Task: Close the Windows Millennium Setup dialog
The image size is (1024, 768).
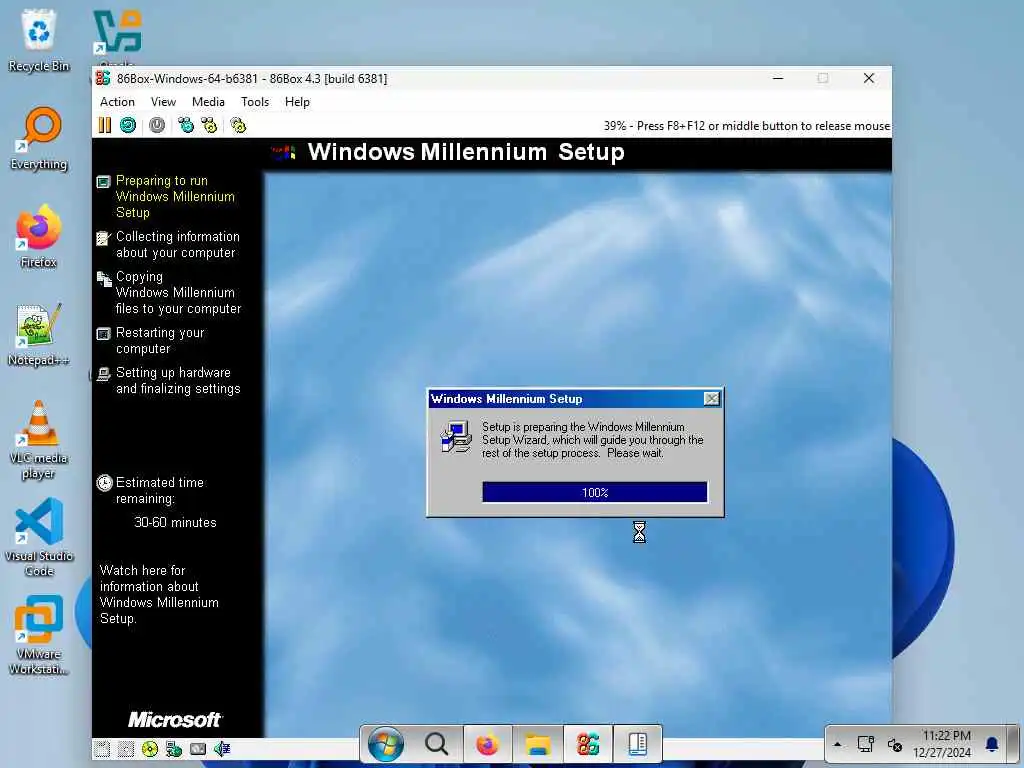Action: click(712, 398)
